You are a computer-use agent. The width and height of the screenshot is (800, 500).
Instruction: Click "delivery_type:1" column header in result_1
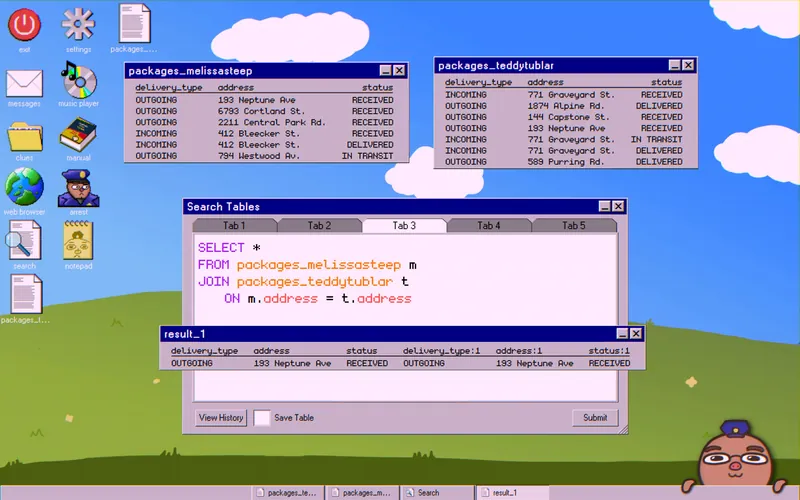[x=441, y=351]
